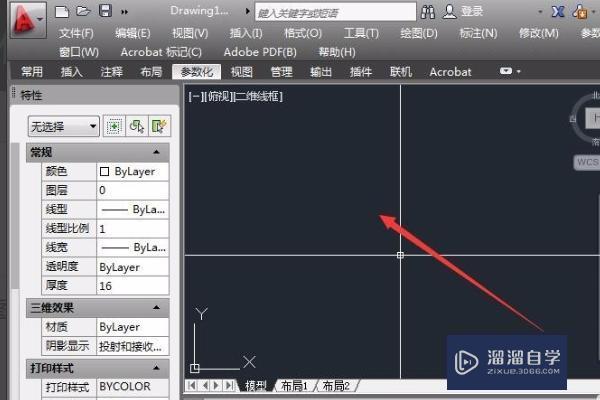
Task: Open the 绘图(D) menu
Action: pyautogui.click(x=419, y=33)
